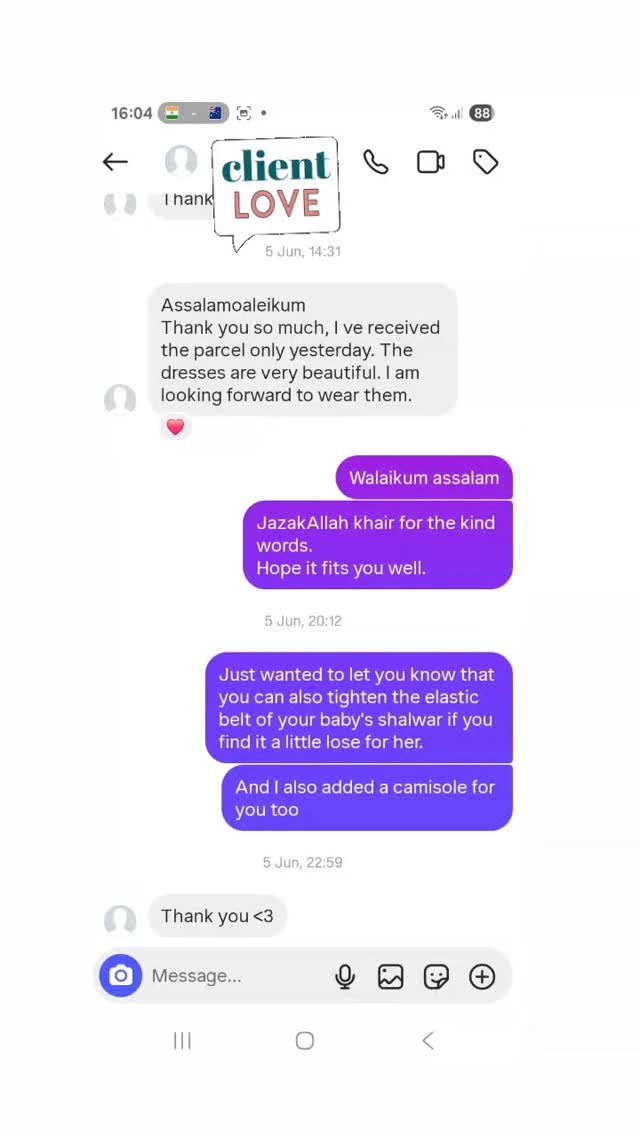Tap Android home button
640x1136 pixels.
click(x=305, y=1041)
